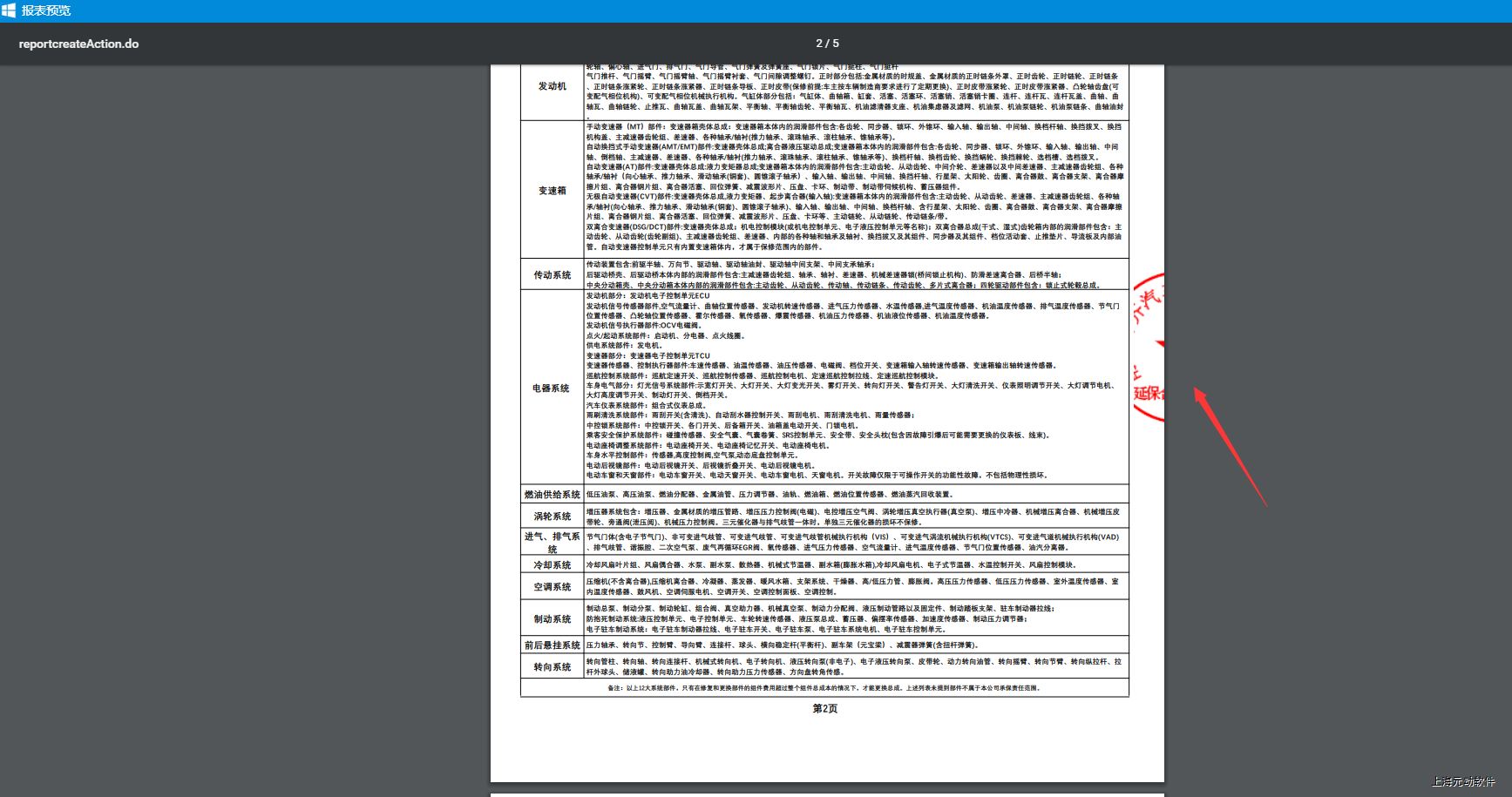1512x797 pixels.
Task: Click the 2 / 5 page indicator
Action: tap(827, 44)
